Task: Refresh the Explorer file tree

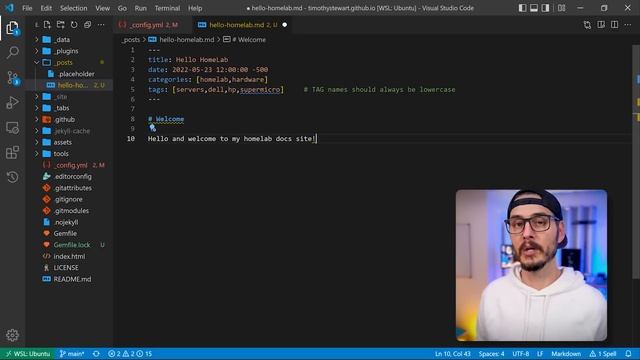Action: click(74, 25)
